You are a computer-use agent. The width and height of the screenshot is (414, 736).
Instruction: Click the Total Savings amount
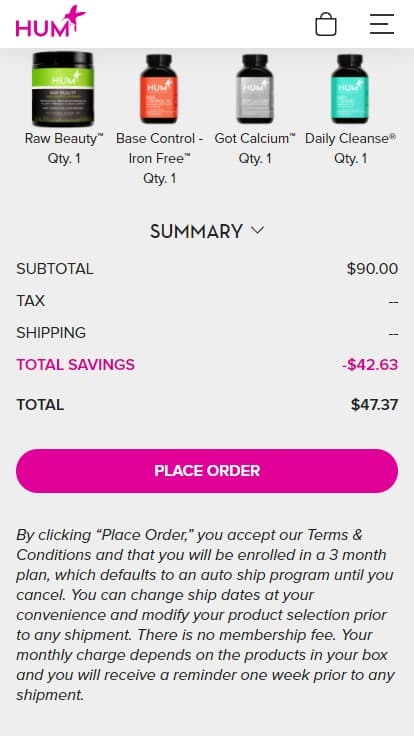pyautogui.click(x=370, y=365)
